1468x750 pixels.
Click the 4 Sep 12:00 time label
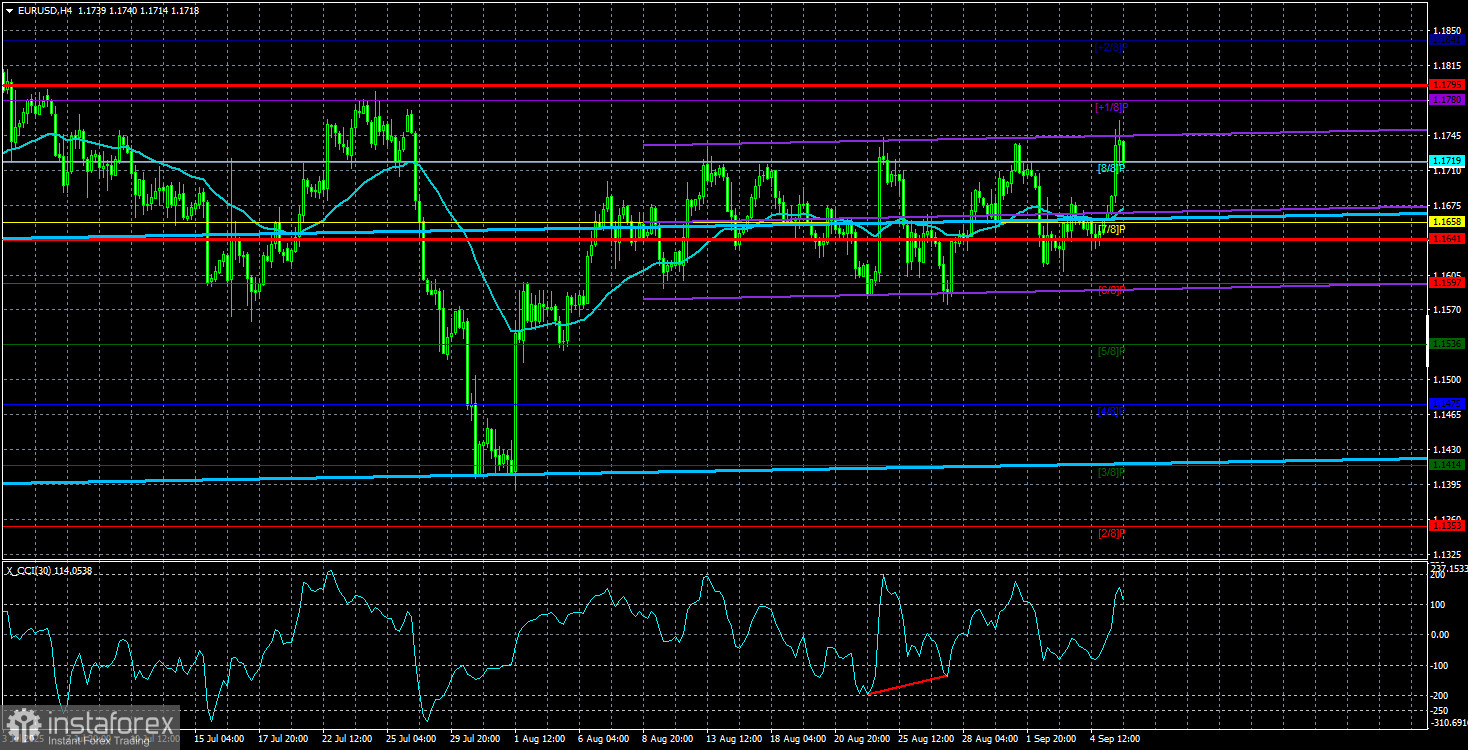pyautogui.click(x=1116, y=740)
